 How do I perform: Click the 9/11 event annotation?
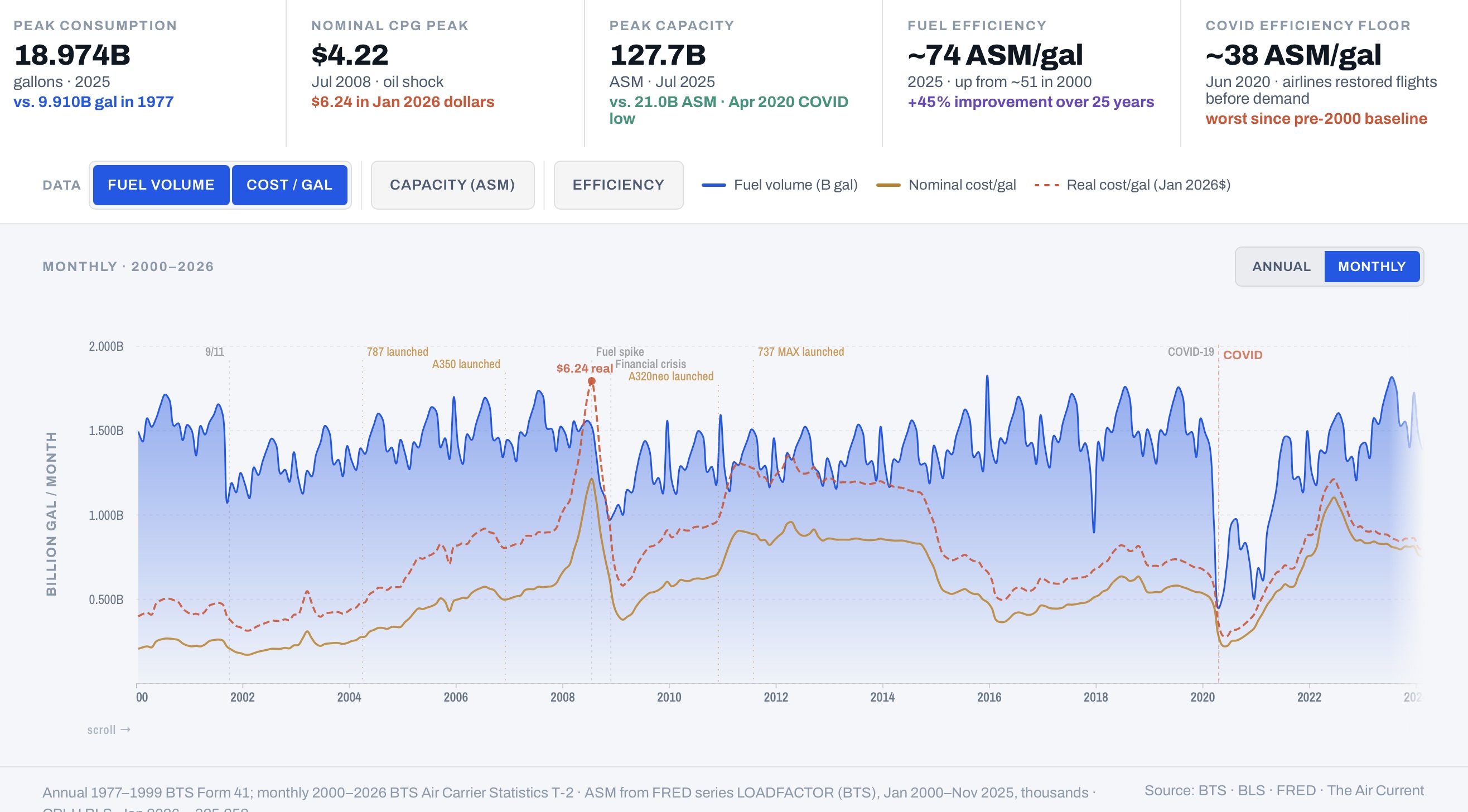tap(214, 351)
